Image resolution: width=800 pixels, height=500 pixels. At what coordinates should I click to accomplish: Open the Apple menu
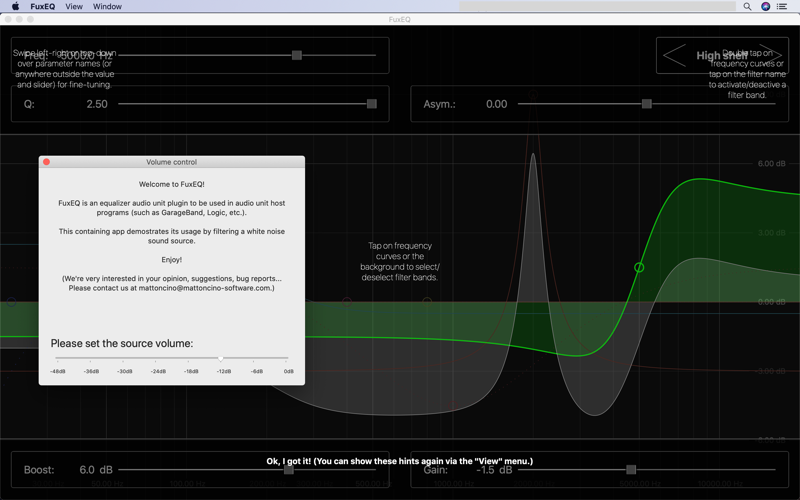pyautogui.click(x=15, y=7)
